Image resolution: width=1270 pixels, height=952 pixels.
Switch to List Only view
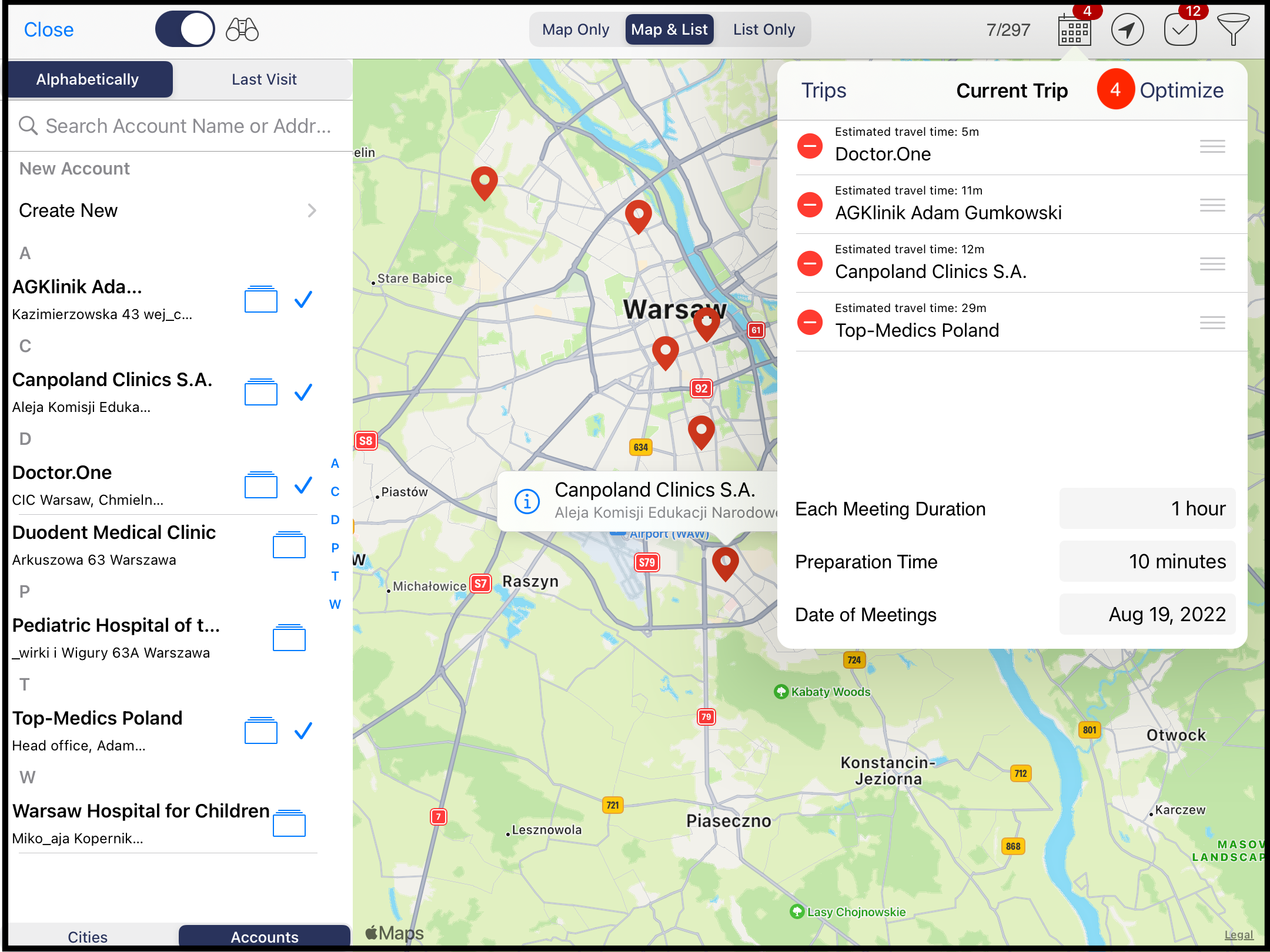tap(763, 29)
